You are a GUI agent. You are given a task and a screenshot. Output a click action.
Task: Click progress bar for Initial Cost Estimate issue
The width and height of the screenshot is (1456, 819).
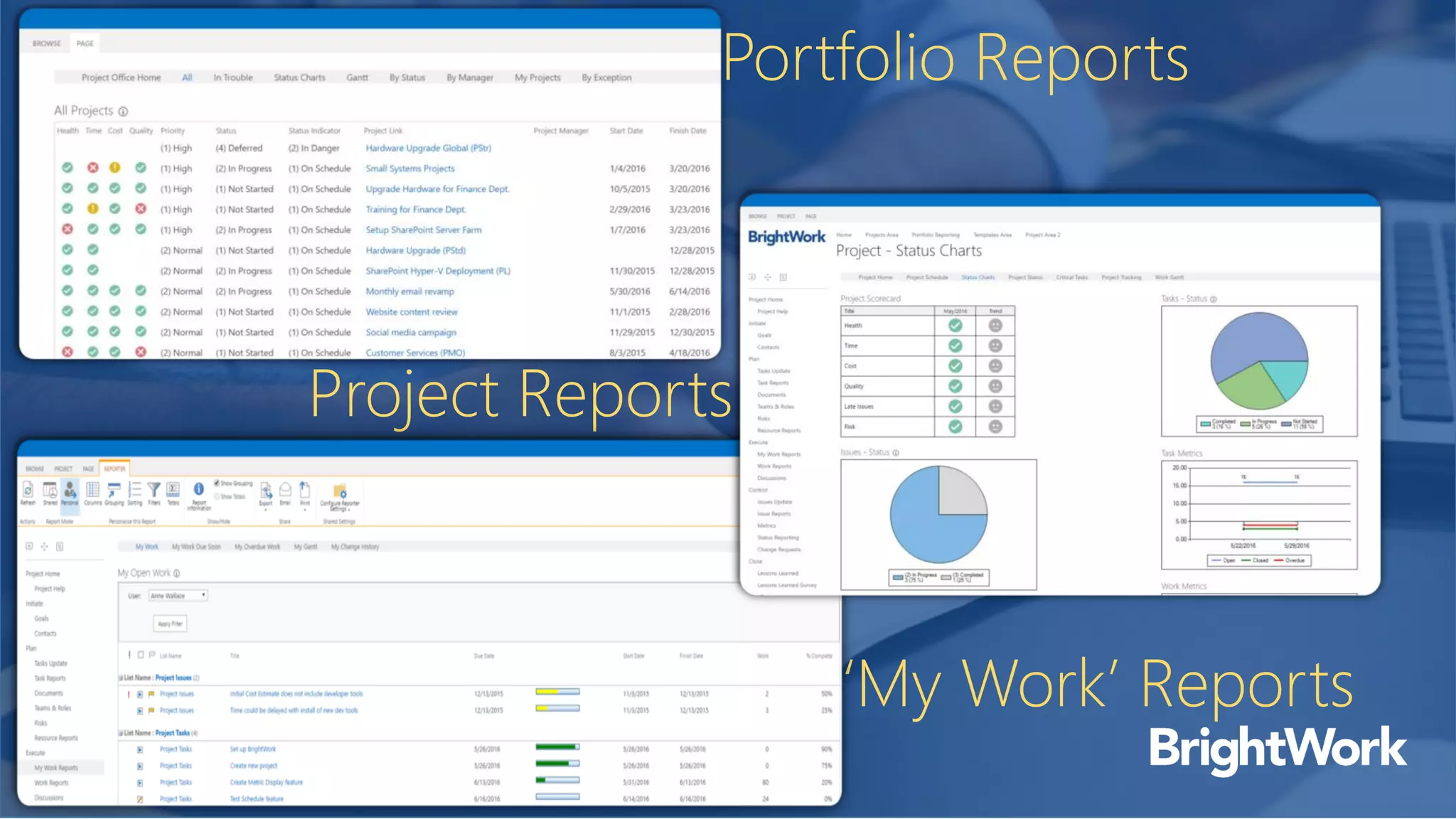click(557, 692)
